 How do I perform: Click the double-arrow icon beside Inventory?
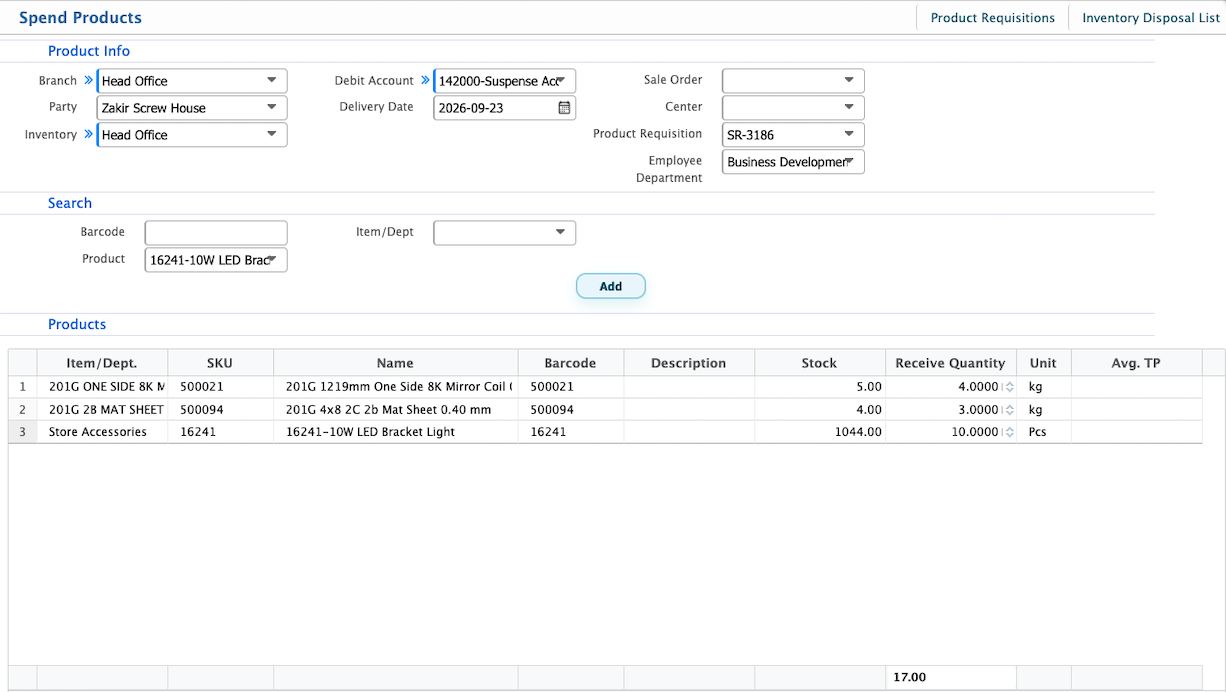88,135
